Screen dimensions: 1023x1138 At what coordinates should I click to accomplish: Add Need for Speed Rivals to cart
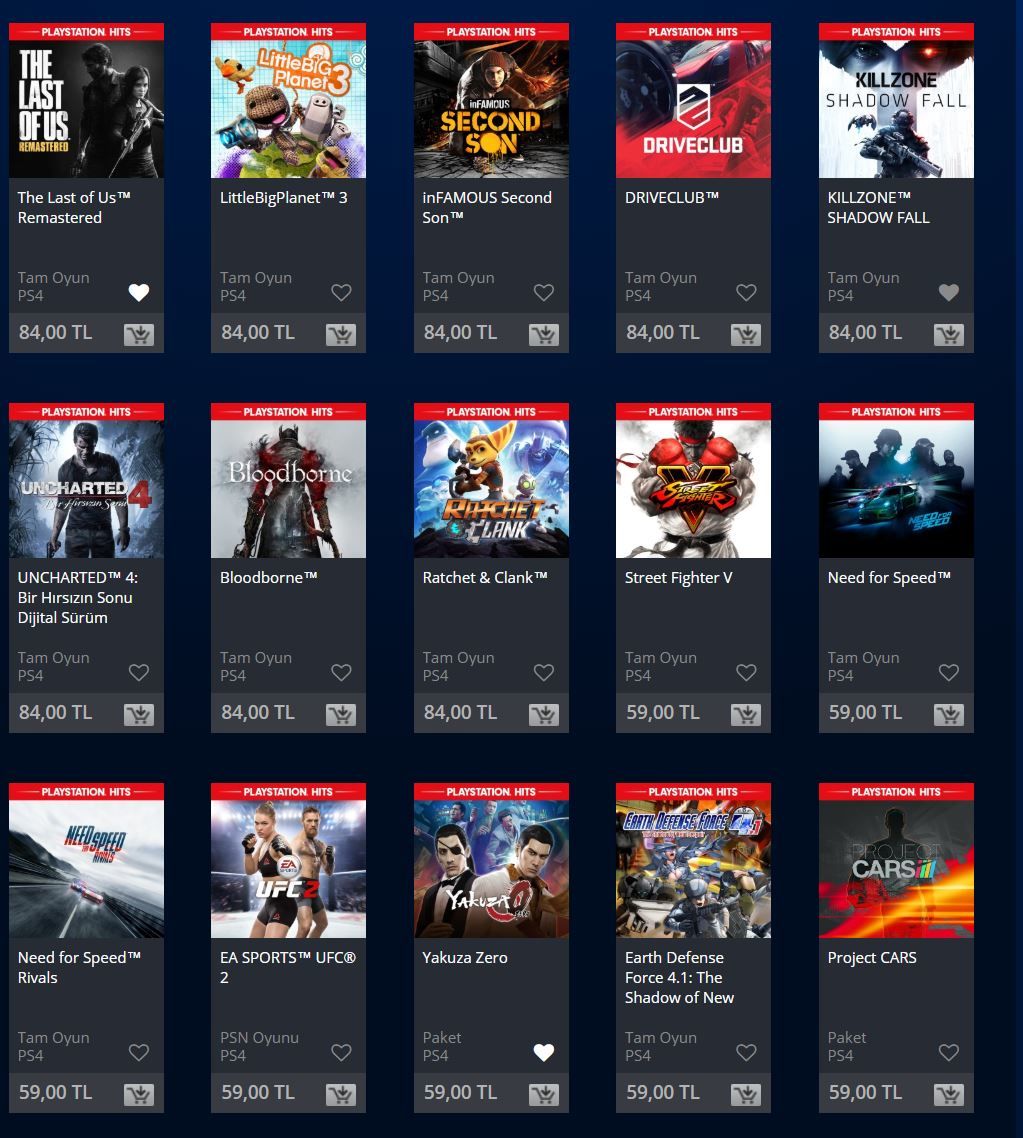point(139,1094)
